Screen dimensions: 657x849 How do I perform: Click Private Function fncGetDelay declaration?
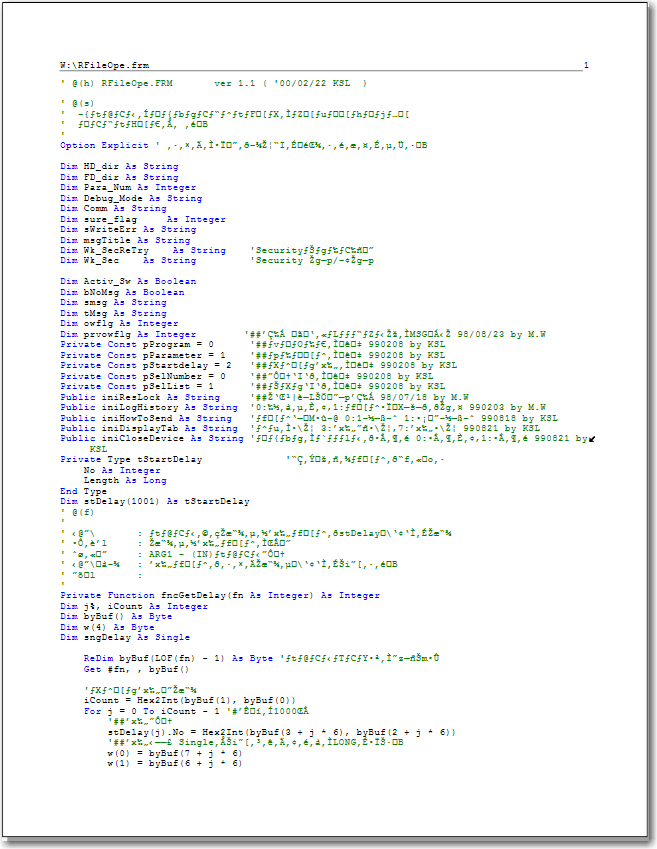coord(220,596)
